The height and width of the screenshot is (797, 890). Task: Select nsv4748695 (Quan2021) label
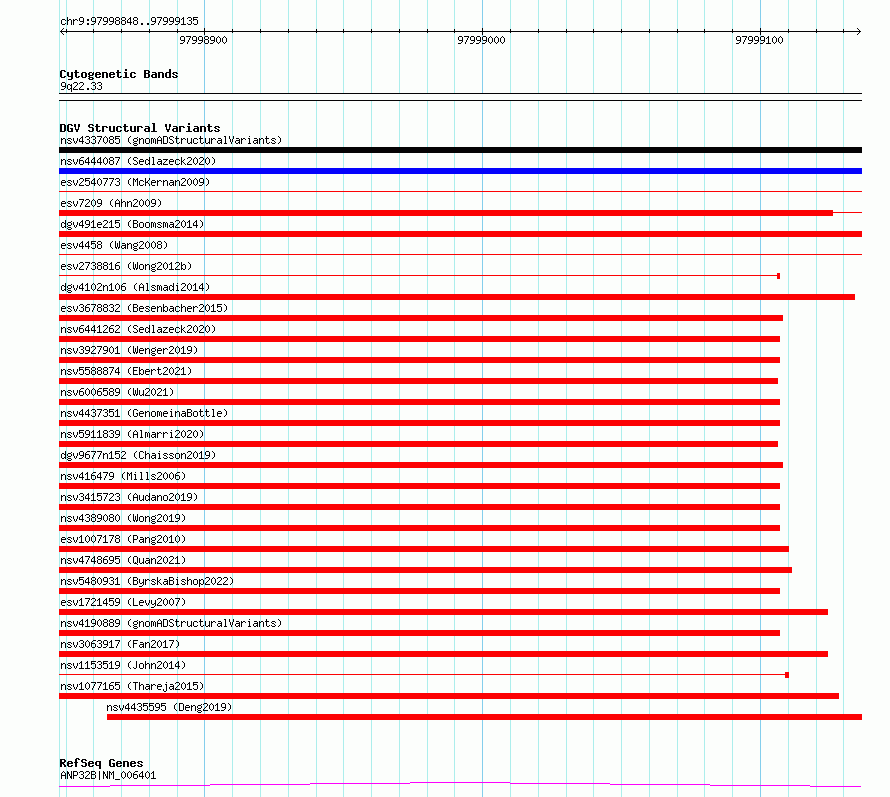pyautogui.click(x=123, y=560)
